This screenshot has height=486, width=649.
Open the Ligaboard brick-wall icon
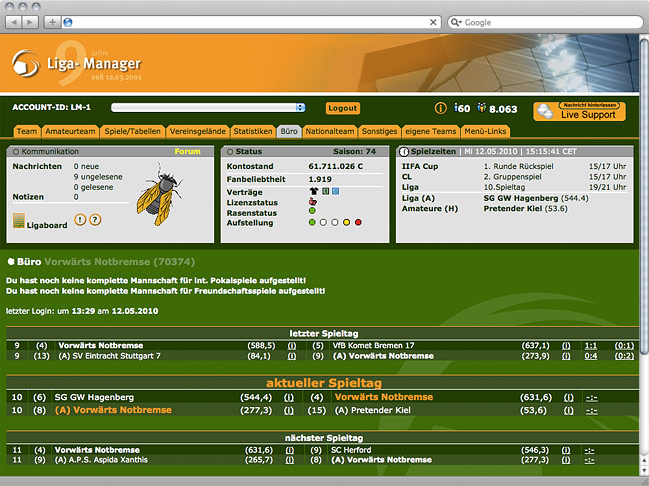19,221
